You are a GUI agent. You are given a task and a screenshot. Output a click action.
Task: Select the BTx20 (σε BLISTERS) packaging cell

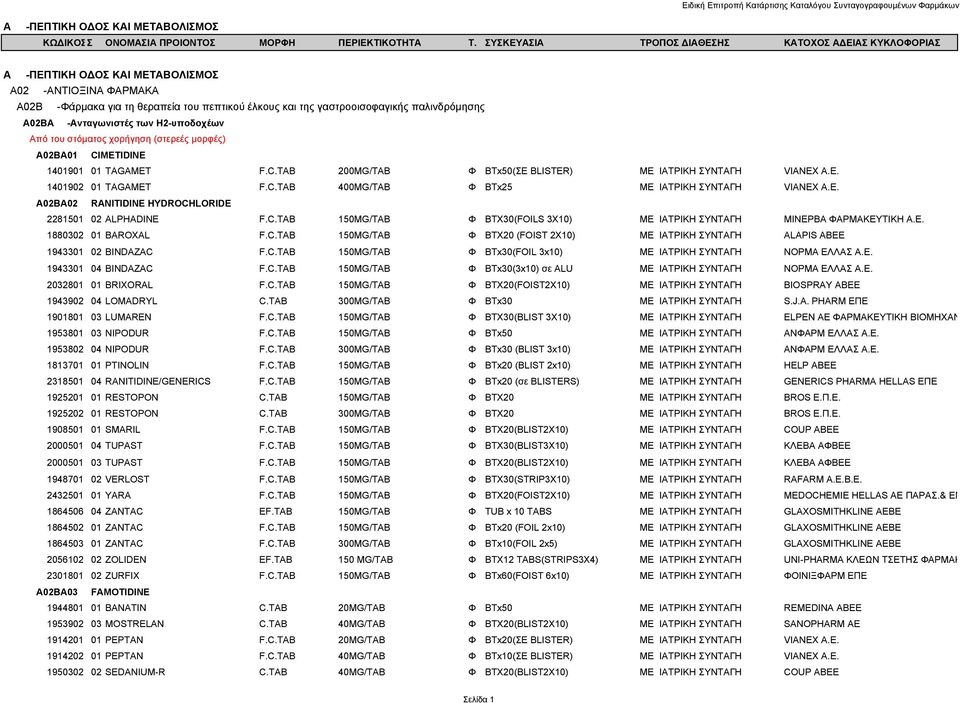532,381
